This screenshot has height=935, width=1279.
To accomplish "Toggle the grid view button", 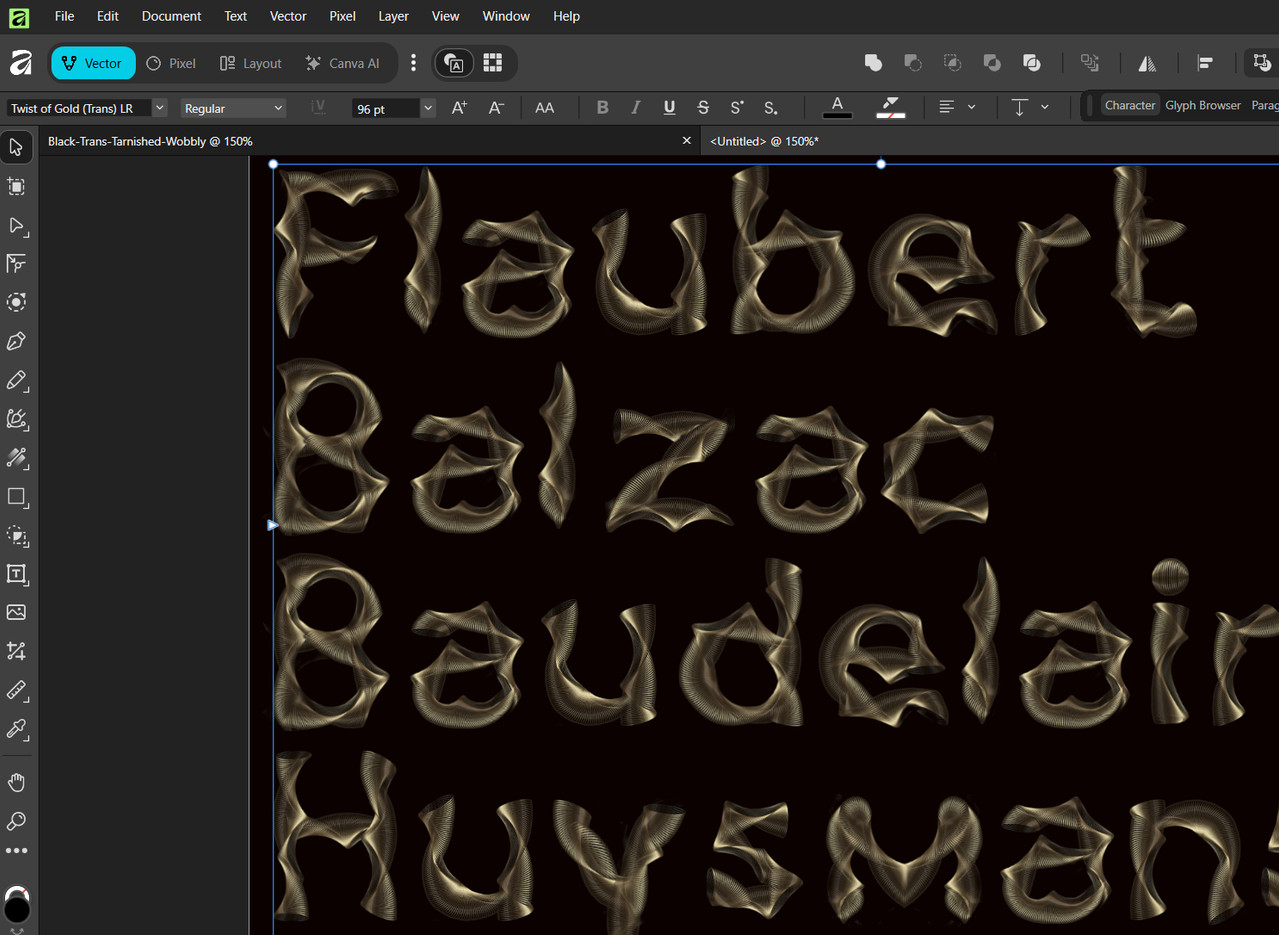I will [492, 63].
